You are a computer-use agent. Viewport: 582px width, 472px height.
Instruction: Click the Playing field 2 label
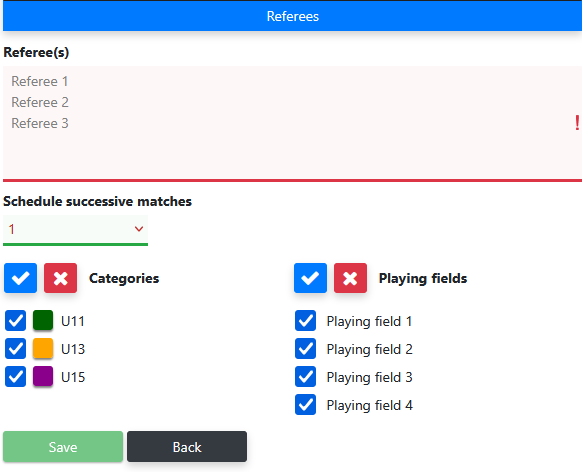(x=369, y=349)
